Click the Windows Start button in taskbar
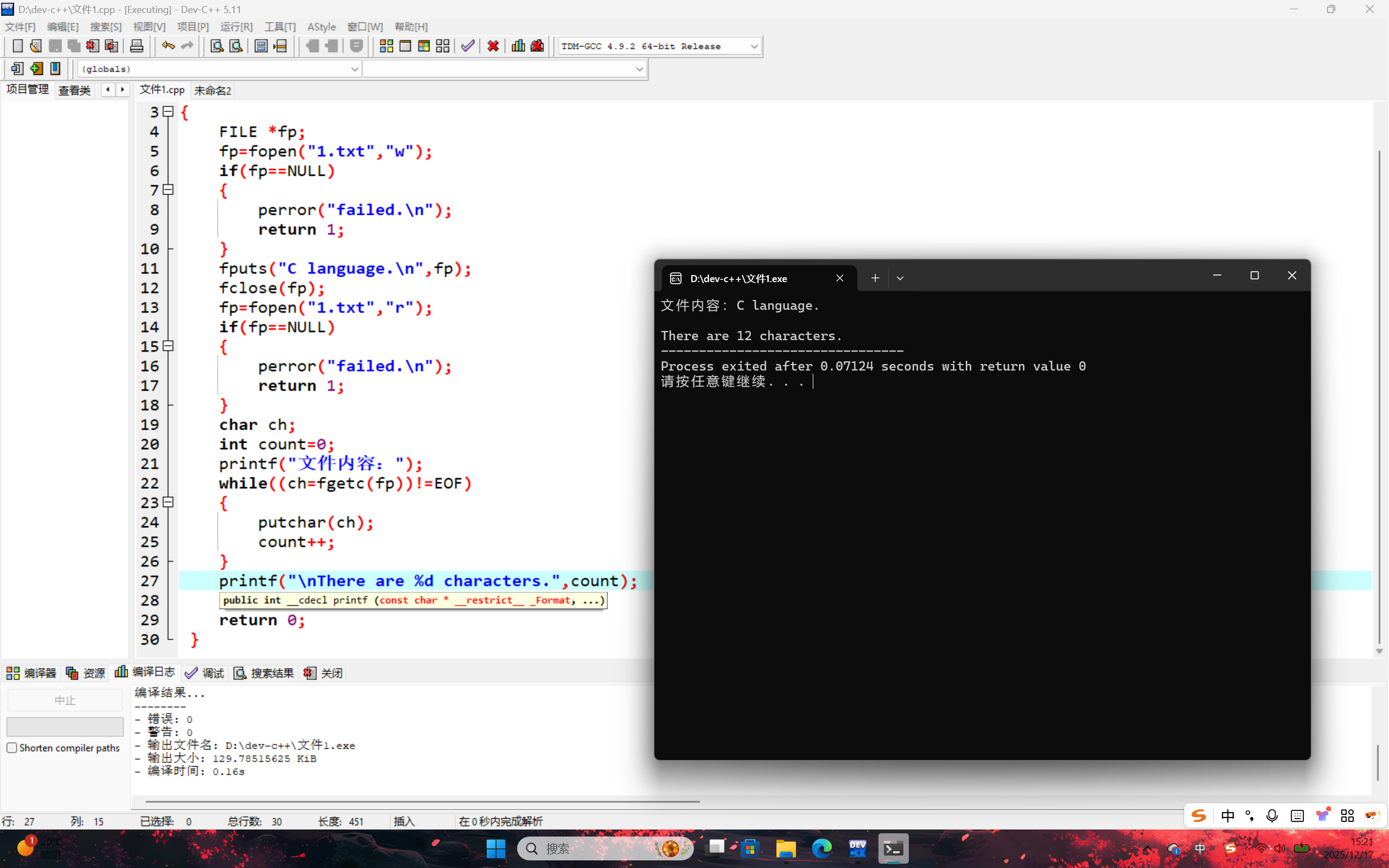 click(495, 848)
